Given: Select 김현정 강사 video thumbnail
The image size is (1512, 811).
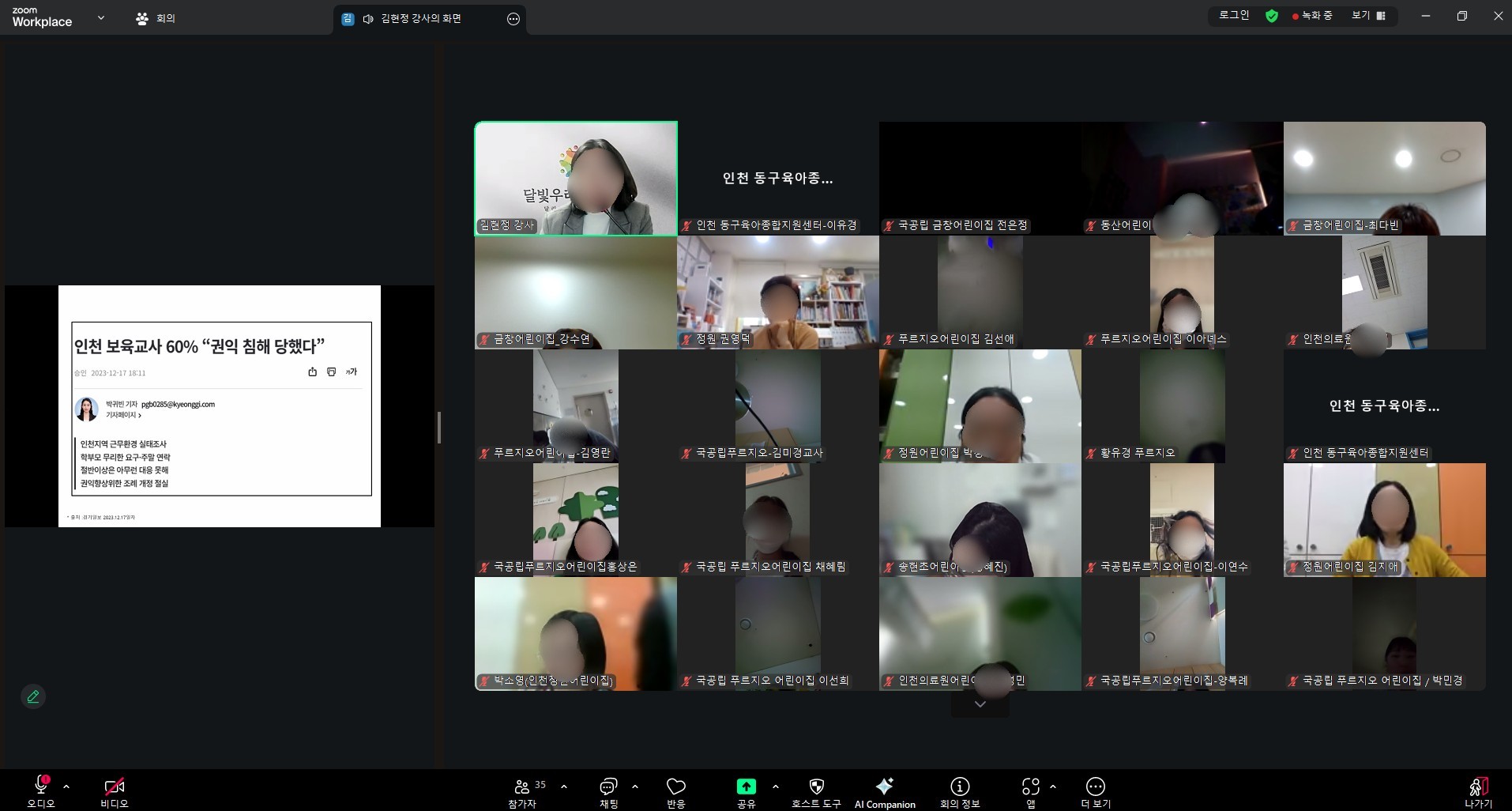Looking at the screenshot, I should coord(576,178).
